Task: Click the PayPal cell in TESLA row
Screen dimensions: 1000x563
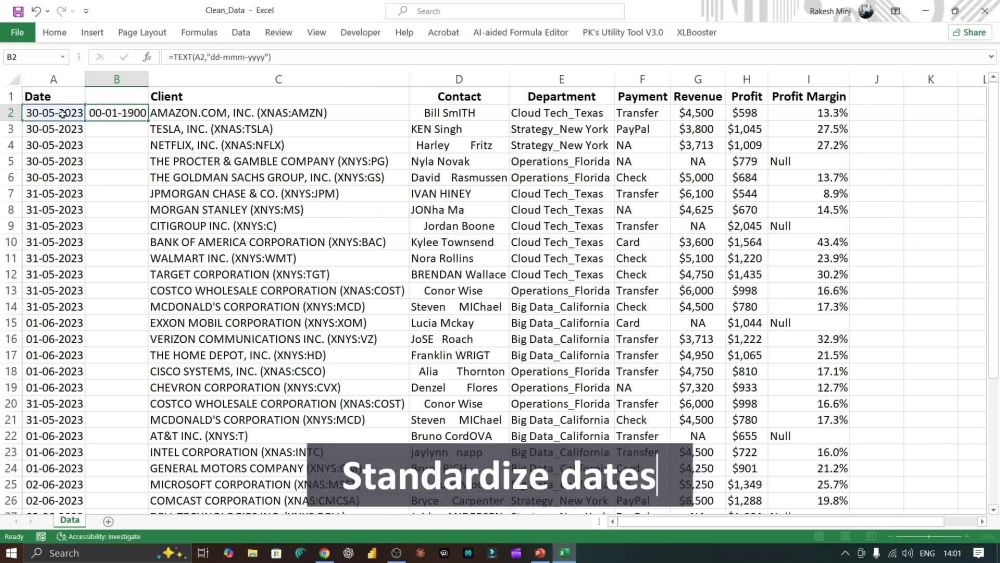Action: coord(642,129)
